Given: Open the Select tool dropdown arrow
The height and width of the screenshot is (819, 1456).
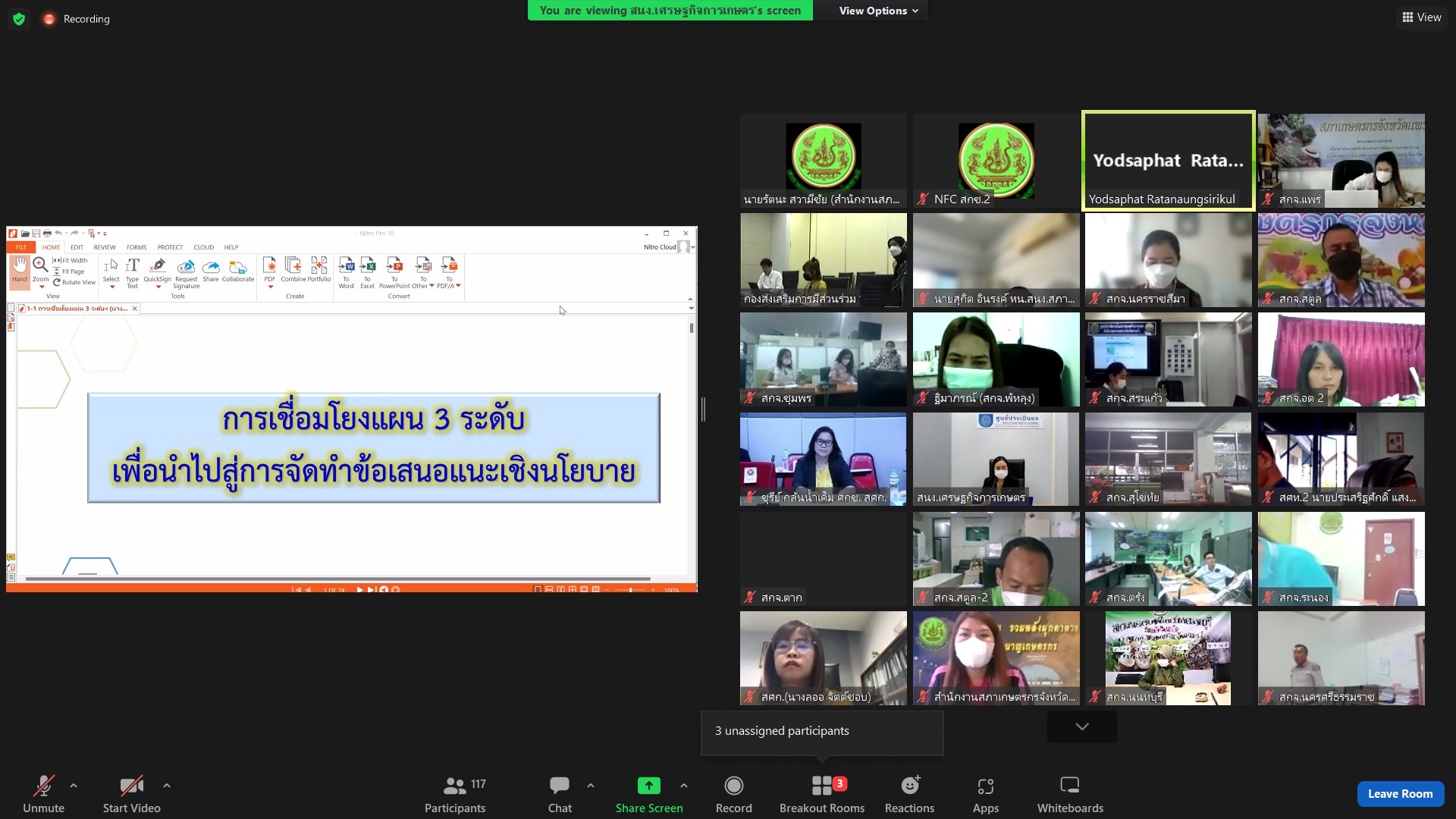Looking at the screenshot, I should click(x=111, y=287).
